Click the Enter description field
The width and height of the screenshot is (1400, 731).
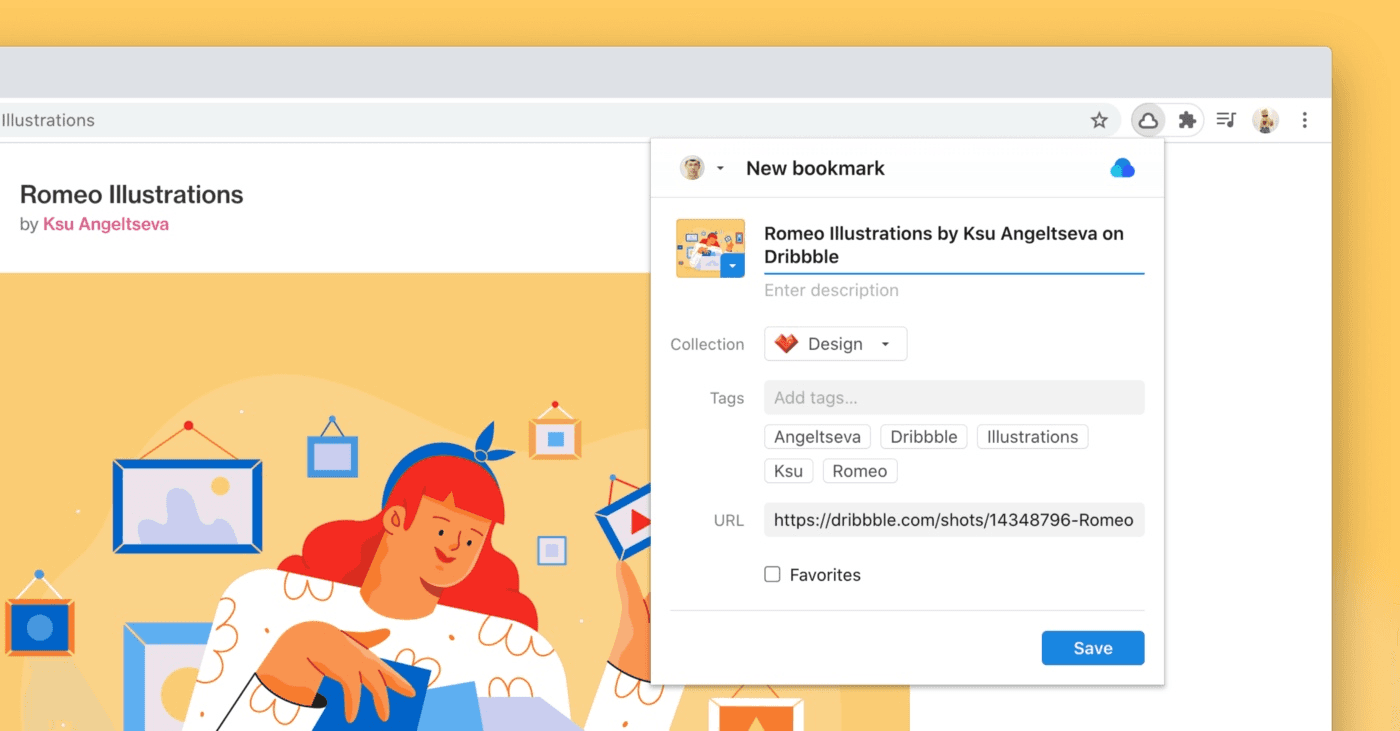pos(954,290)
